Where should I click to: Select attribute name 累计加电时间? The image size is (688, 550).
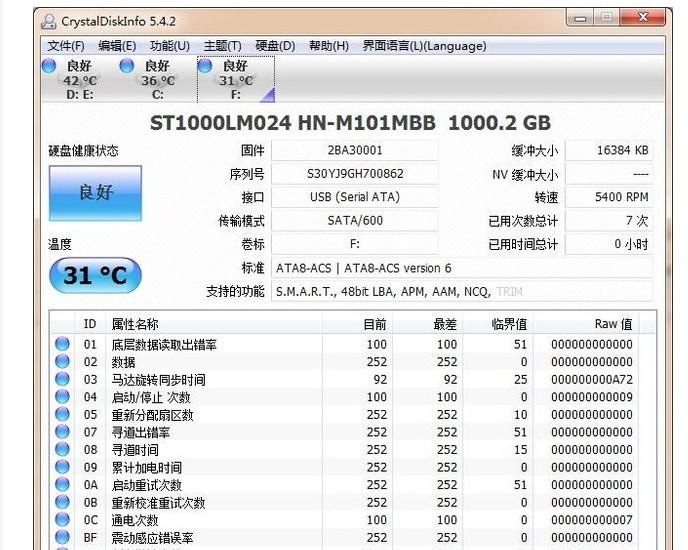click(147, 467)
